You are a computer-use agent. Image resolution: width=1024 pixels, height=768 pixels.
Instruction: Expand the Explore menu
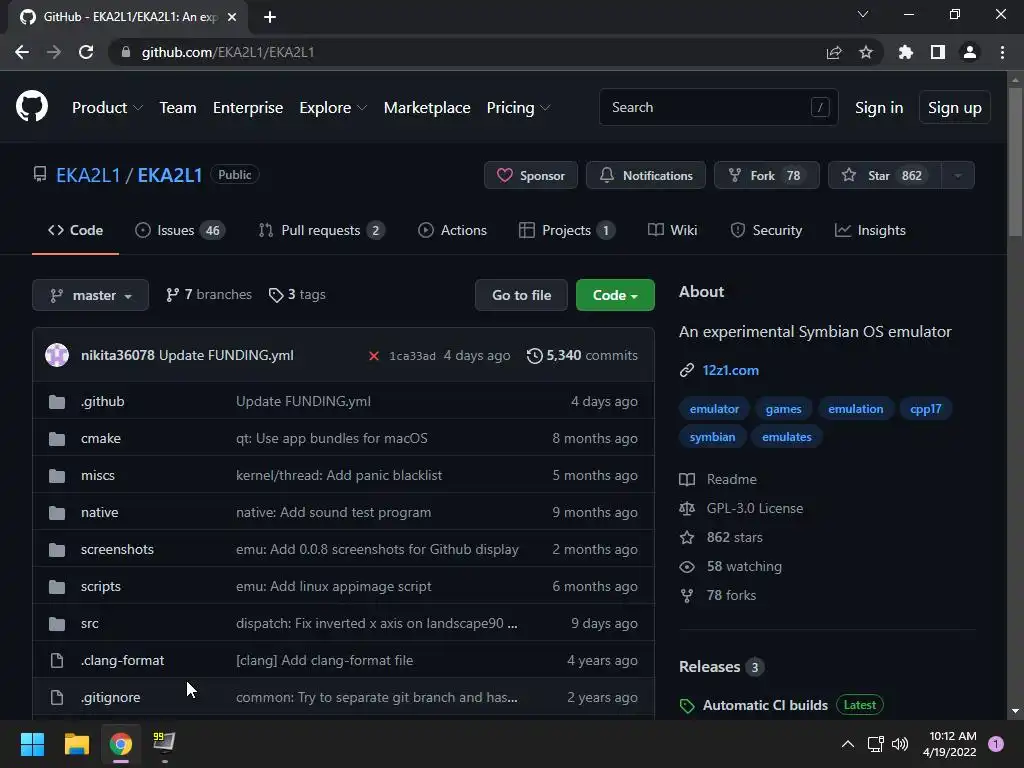point(333,108)
